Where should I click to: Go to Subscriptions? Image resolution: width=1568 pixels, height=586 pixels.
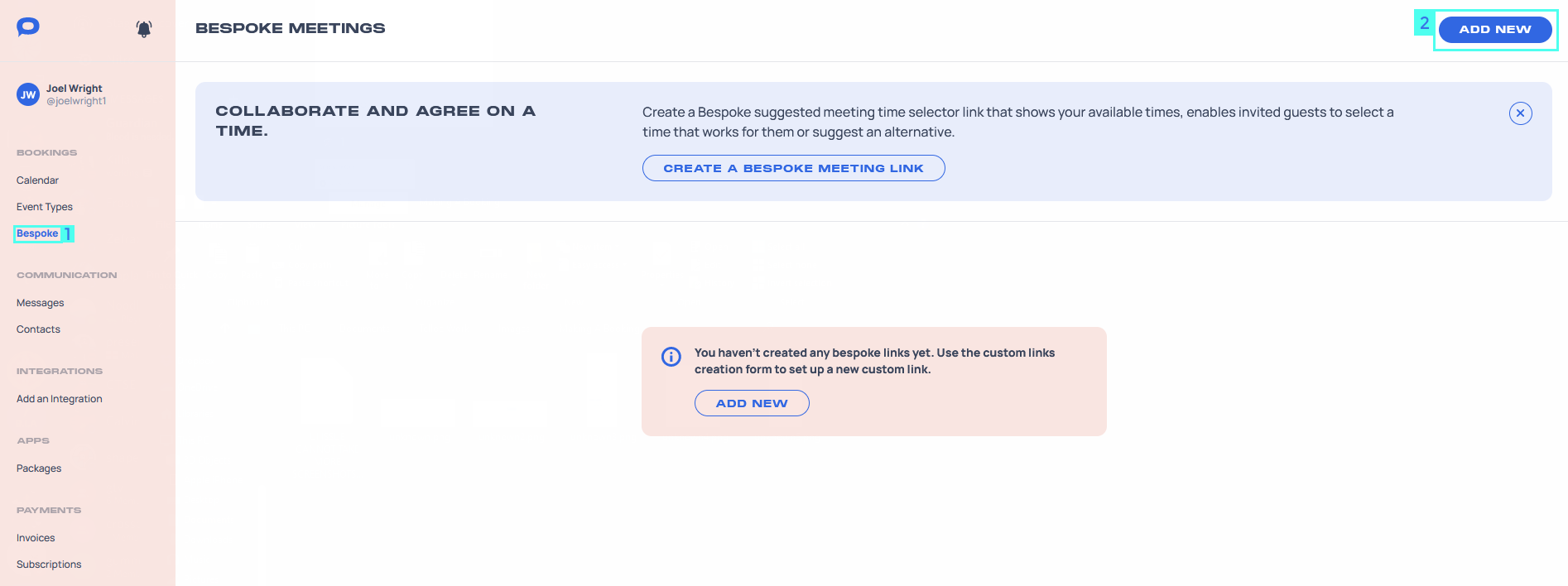coord(49,564)
